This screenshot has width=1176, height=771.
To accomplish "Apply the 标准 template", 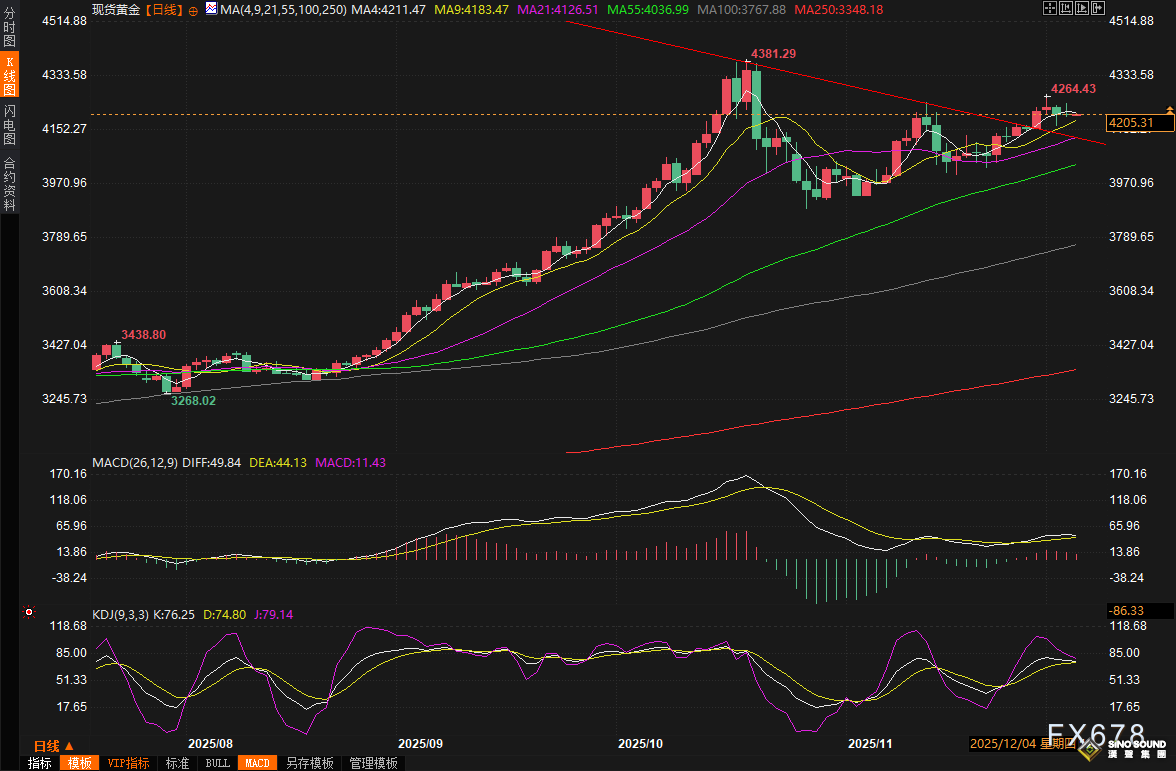I will (x=177, y=763).
